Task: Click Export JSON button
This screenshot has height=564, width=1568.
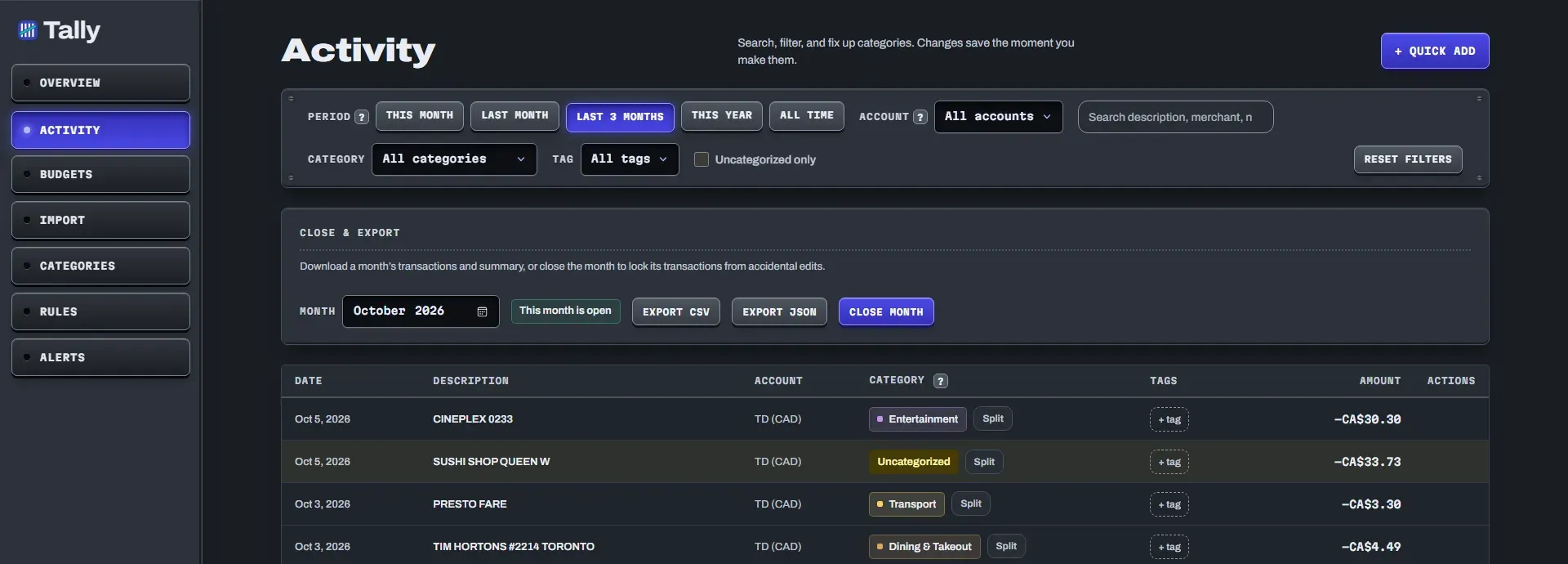Action: point(779,311)
